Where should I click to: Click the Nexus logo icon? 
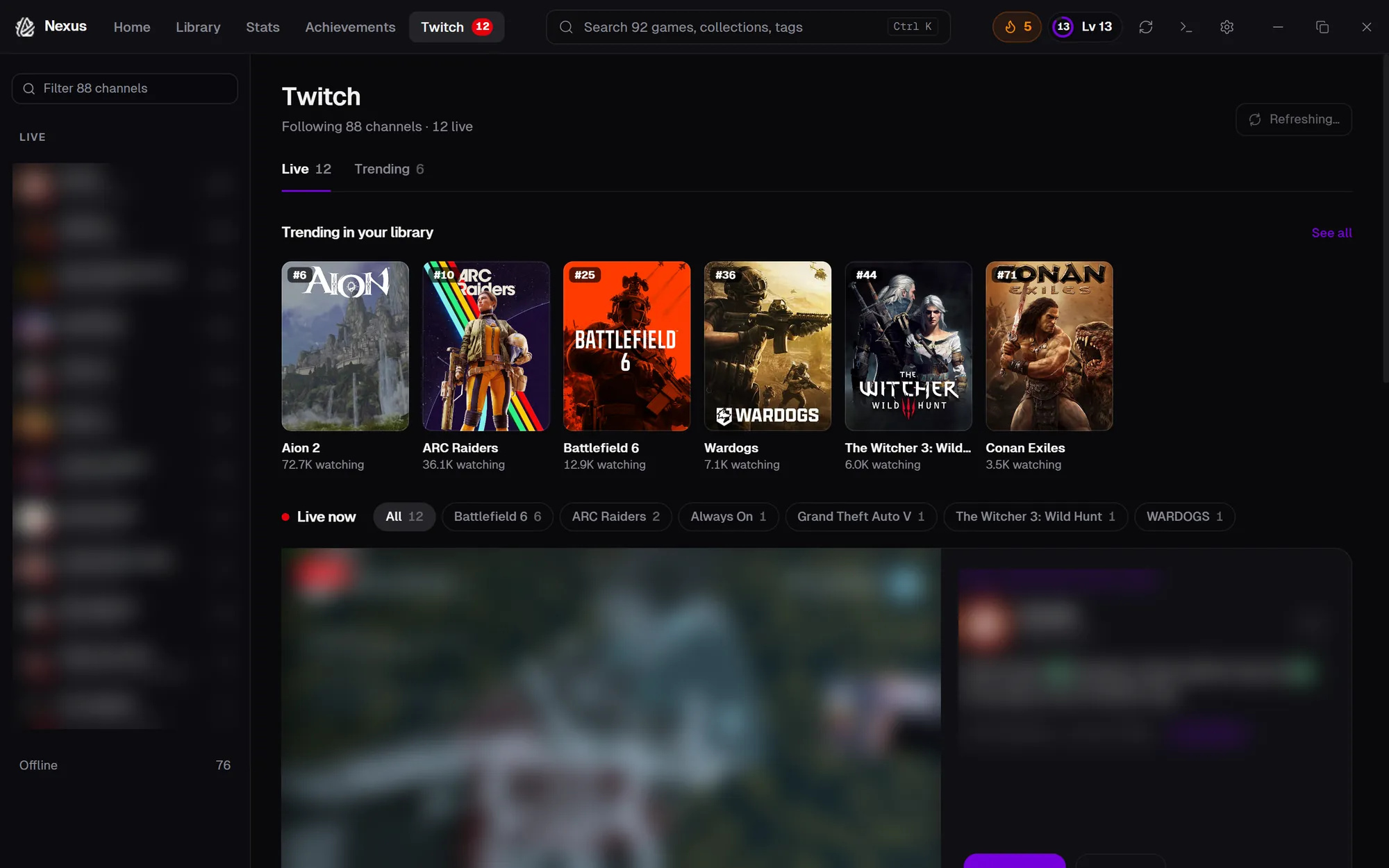click(x=26, y=27)
